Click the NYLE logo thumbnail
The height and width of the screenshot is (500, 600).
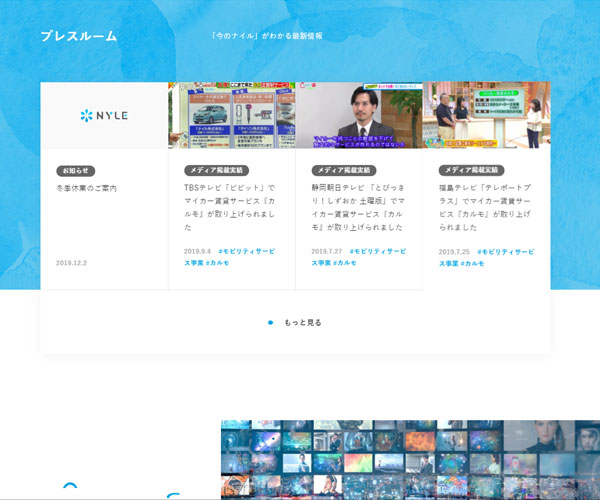104,115
